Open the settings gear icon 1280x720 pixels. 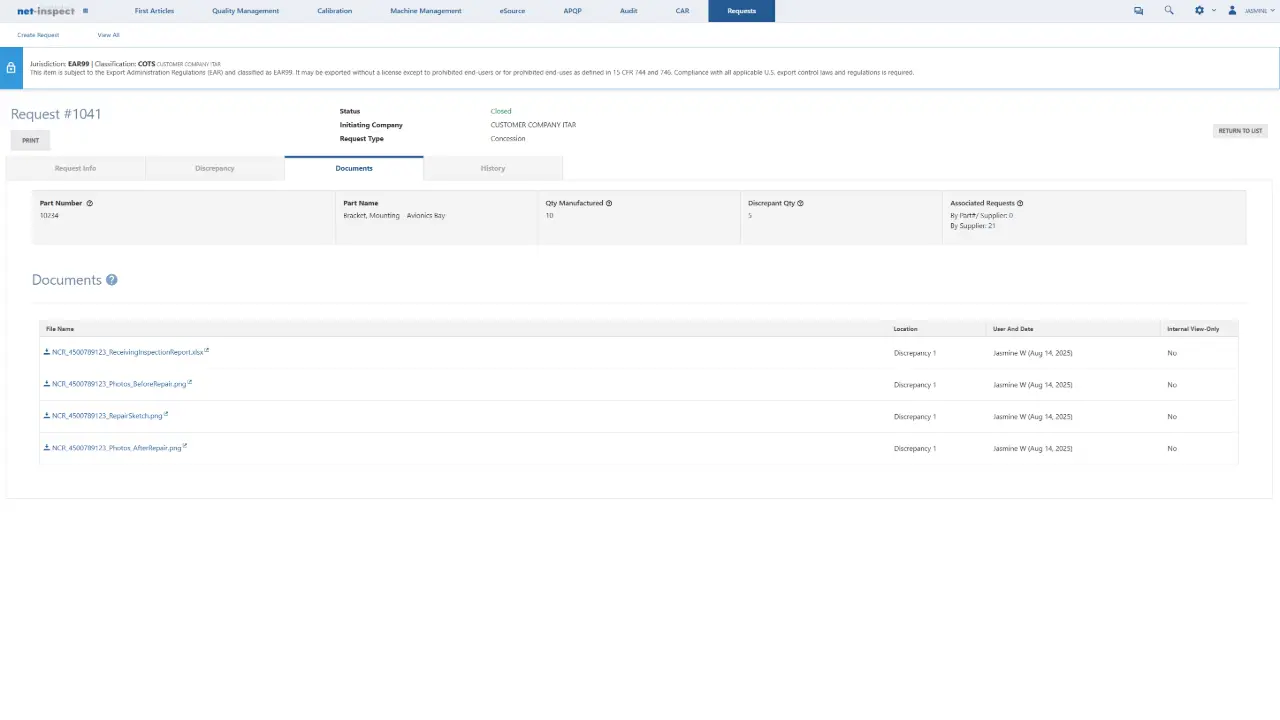point(1198,10)
